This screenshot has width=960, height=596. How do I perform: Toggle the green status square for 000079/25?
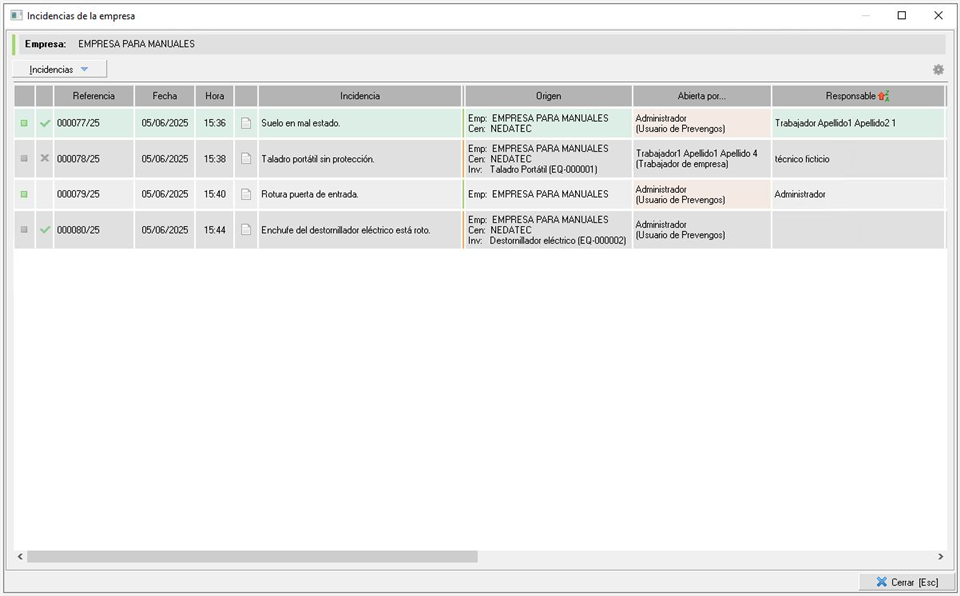pyautogui.click(x=24, y=195)
